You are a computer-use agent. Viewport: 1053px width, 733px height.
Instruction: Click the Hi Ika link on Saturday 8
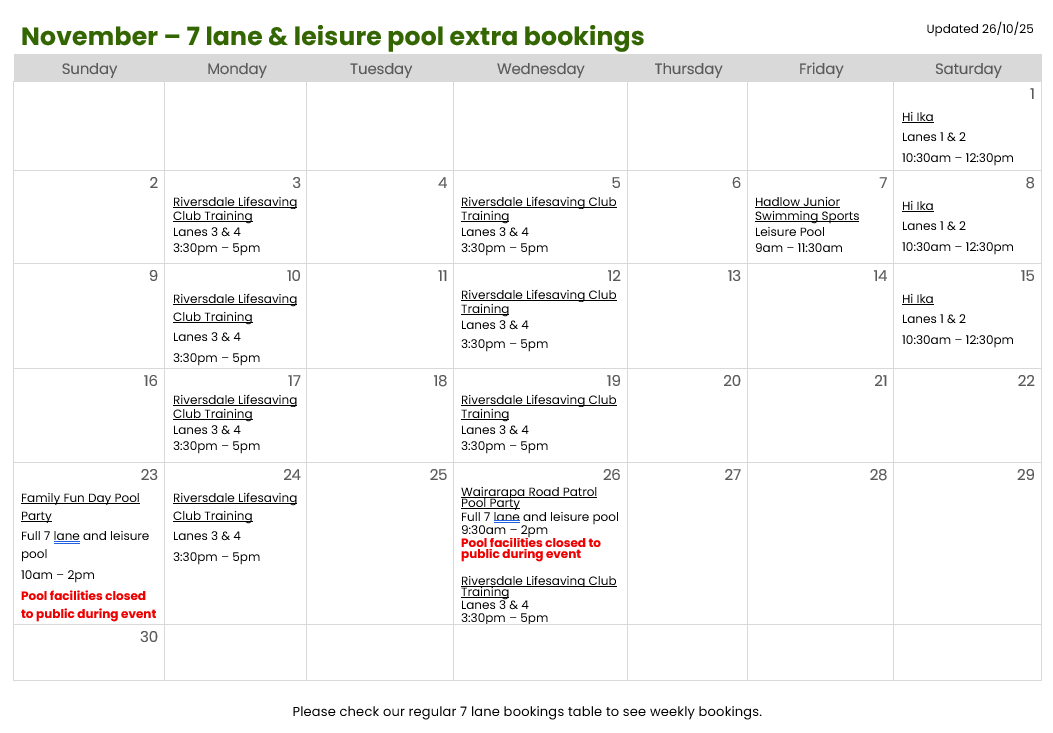tap(917, 206)
